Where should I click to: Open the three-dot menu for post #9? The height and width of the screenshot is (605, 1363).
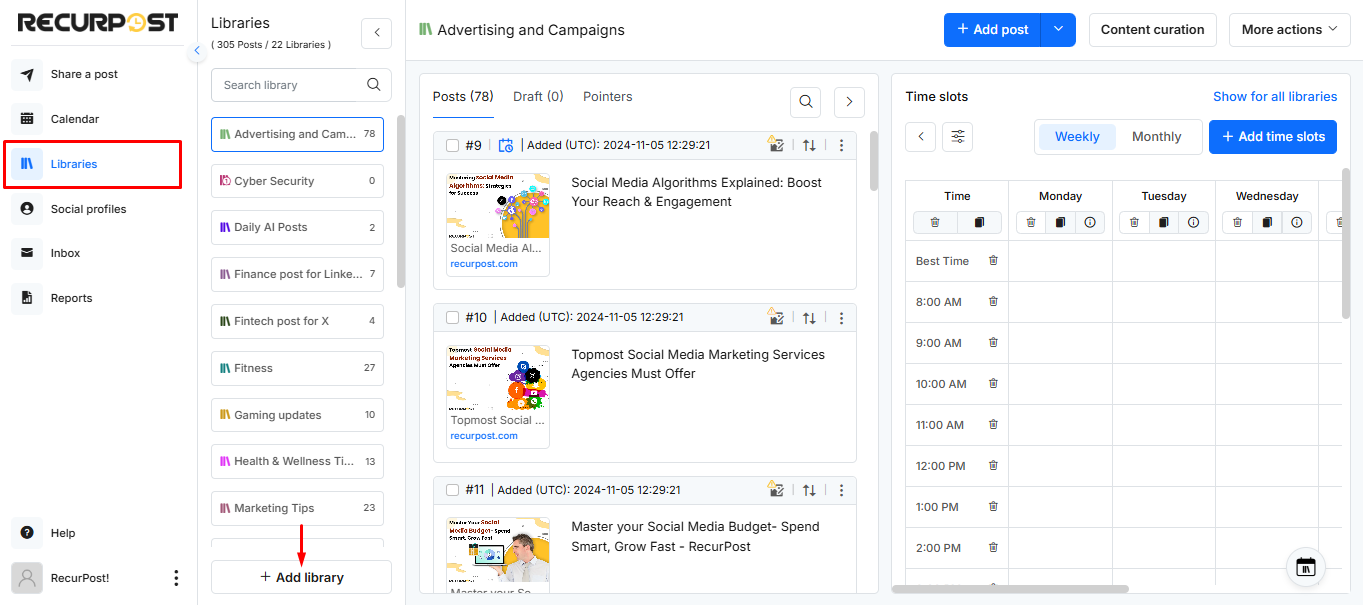[841, 145]
